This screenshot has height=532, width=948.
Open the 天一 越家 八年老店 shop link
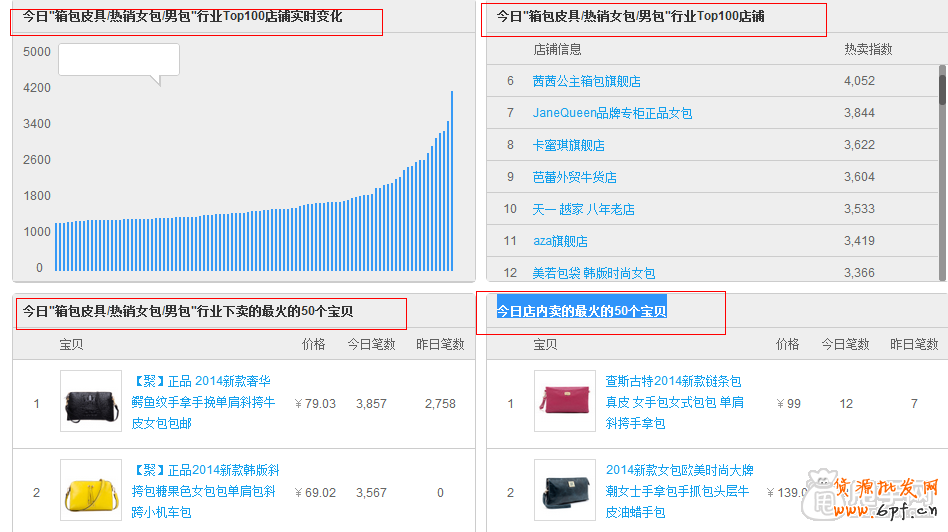583,209
